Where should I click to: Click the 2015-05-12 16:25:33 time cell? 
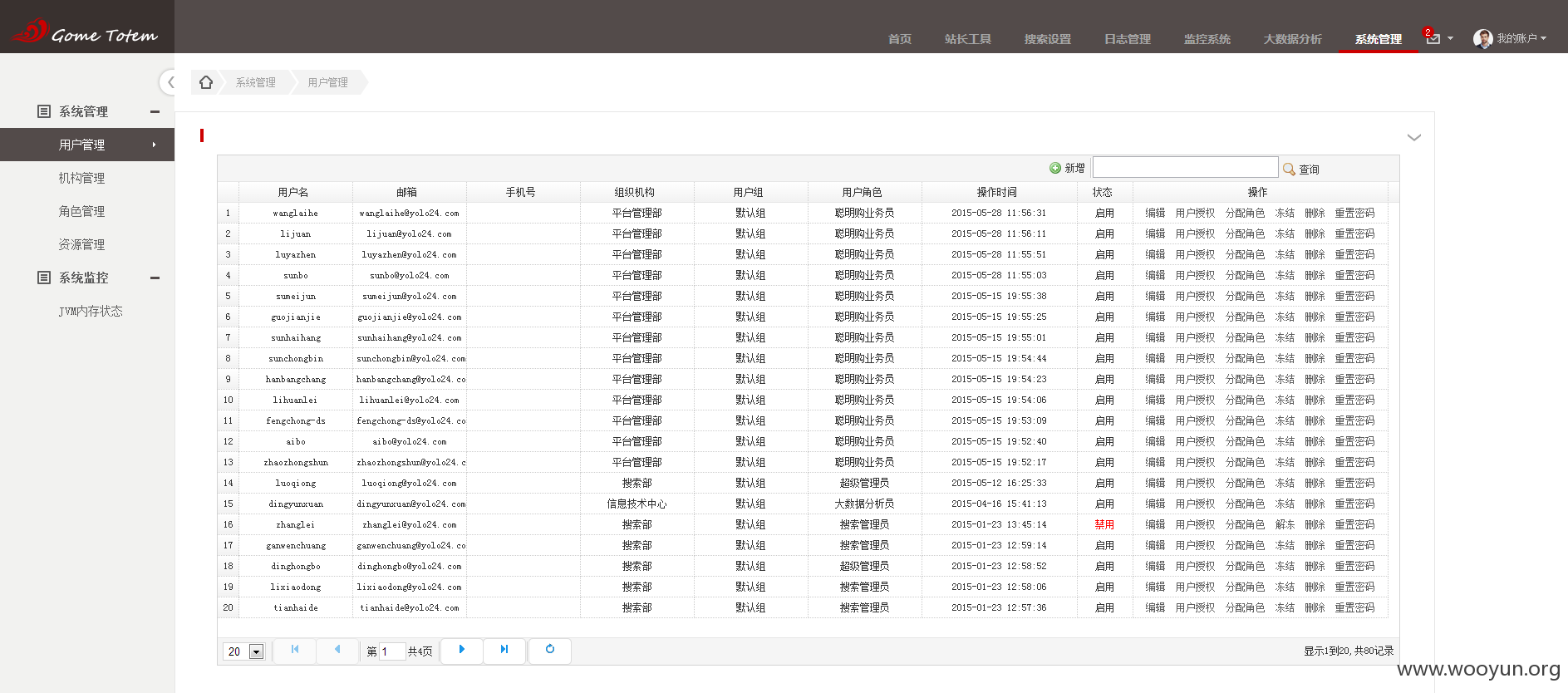point(999,484)
